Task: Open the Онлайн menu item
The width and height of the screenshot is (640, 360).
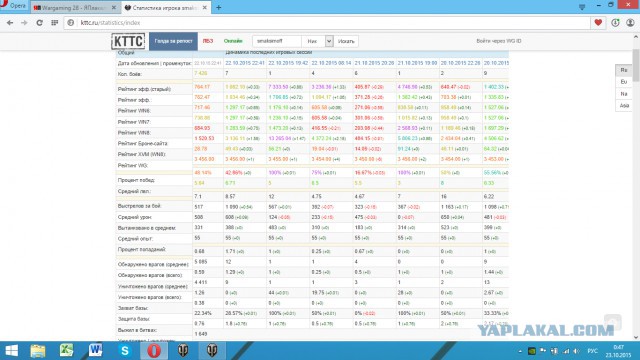Action: 233,41
